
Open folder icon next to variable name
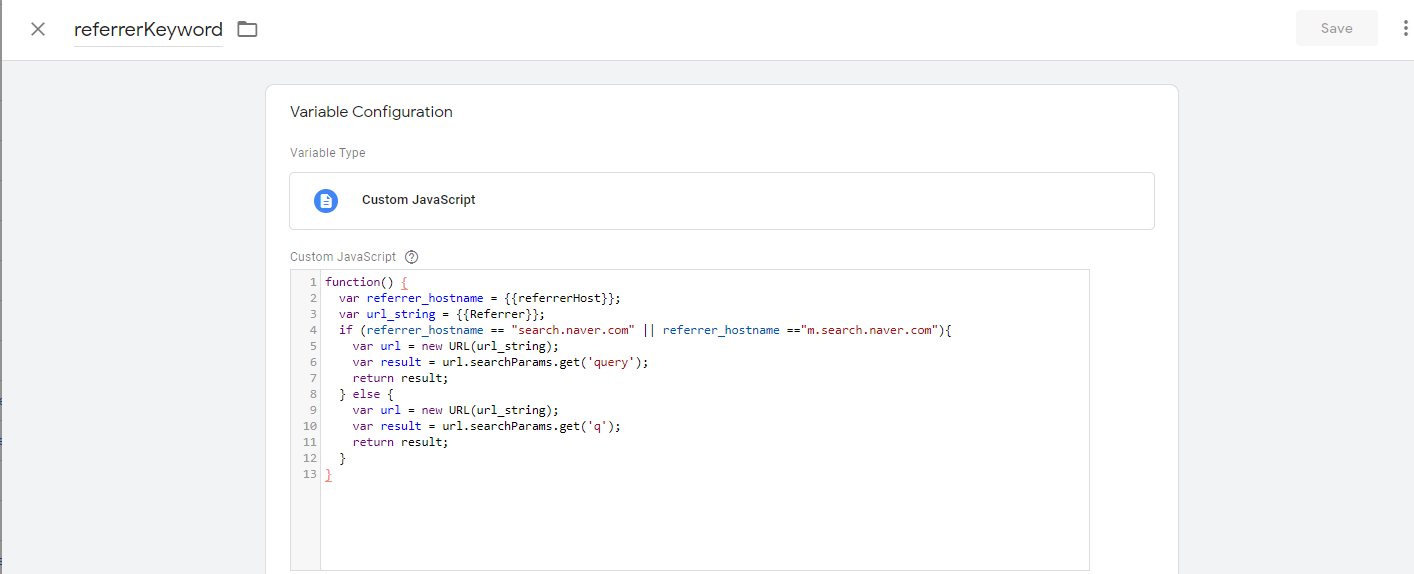point(247,29)
